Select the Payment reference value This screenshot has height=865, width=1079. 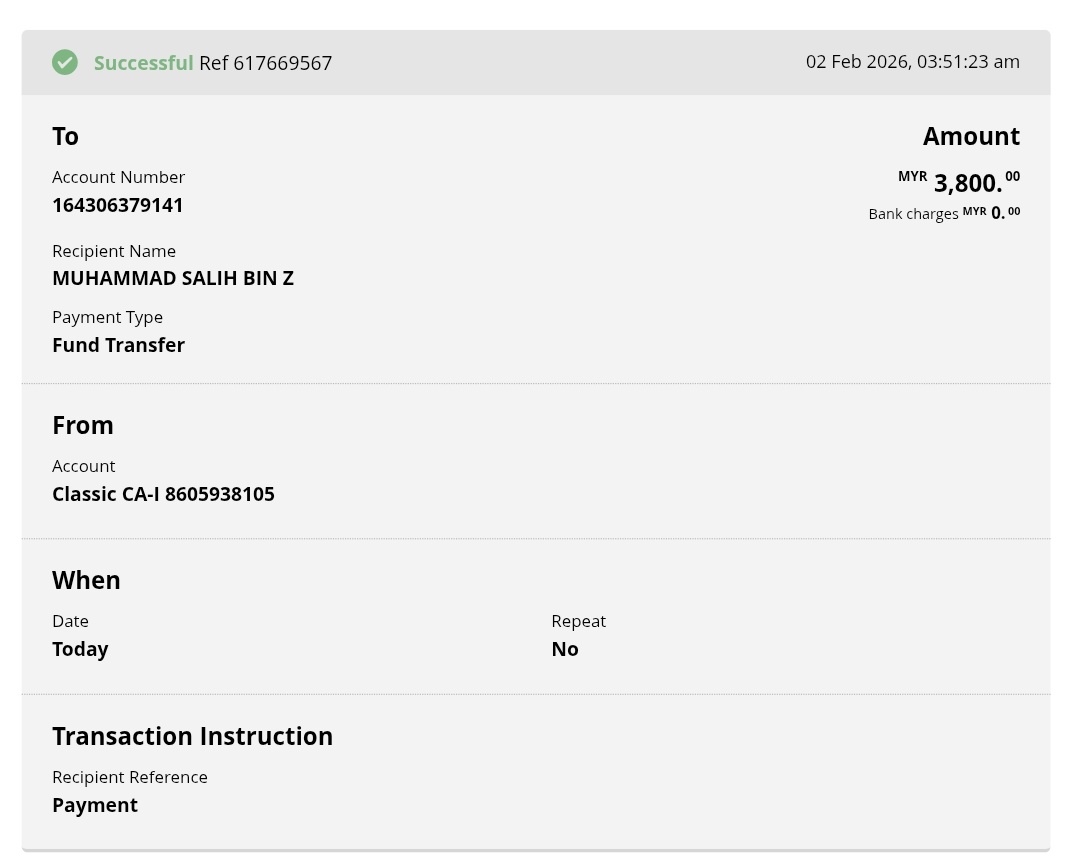pos(95,805)
